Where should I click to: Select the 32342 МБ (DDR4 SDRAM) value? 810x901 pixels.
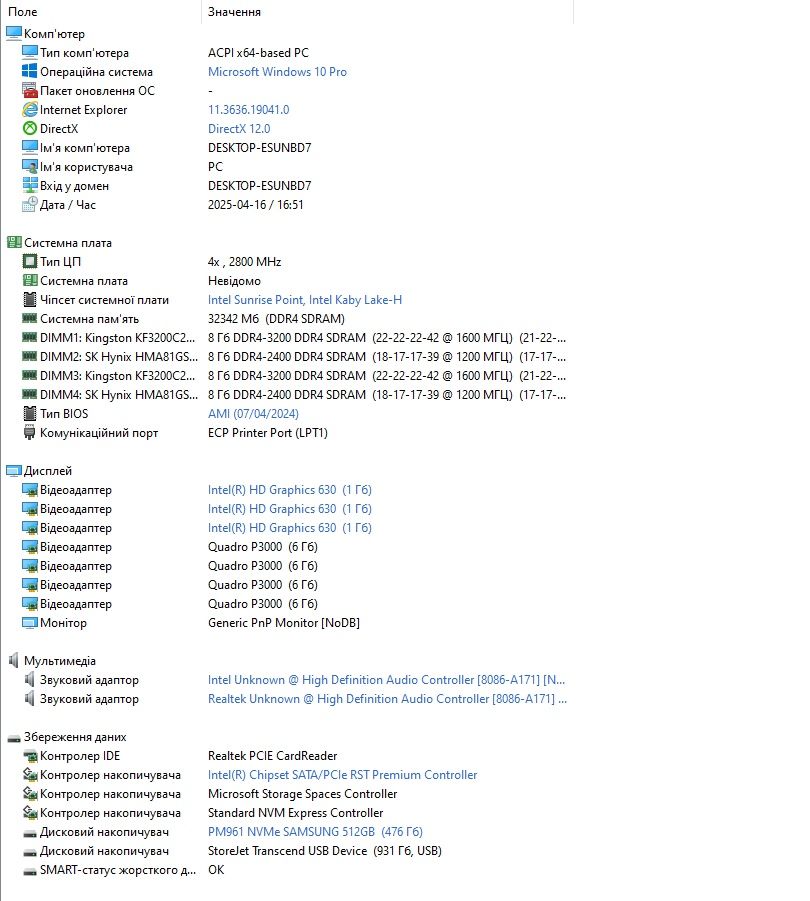276,318
